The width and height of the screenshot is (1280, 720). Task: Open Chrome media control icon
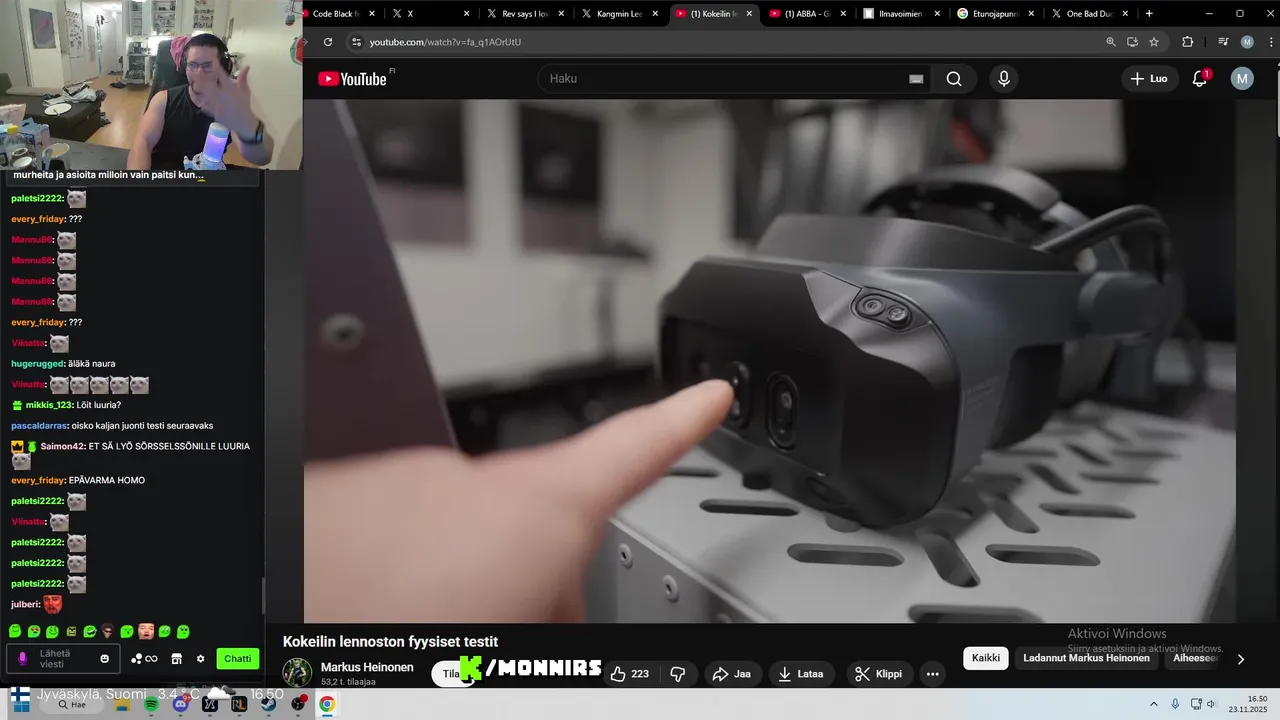tap(1223, 42)
